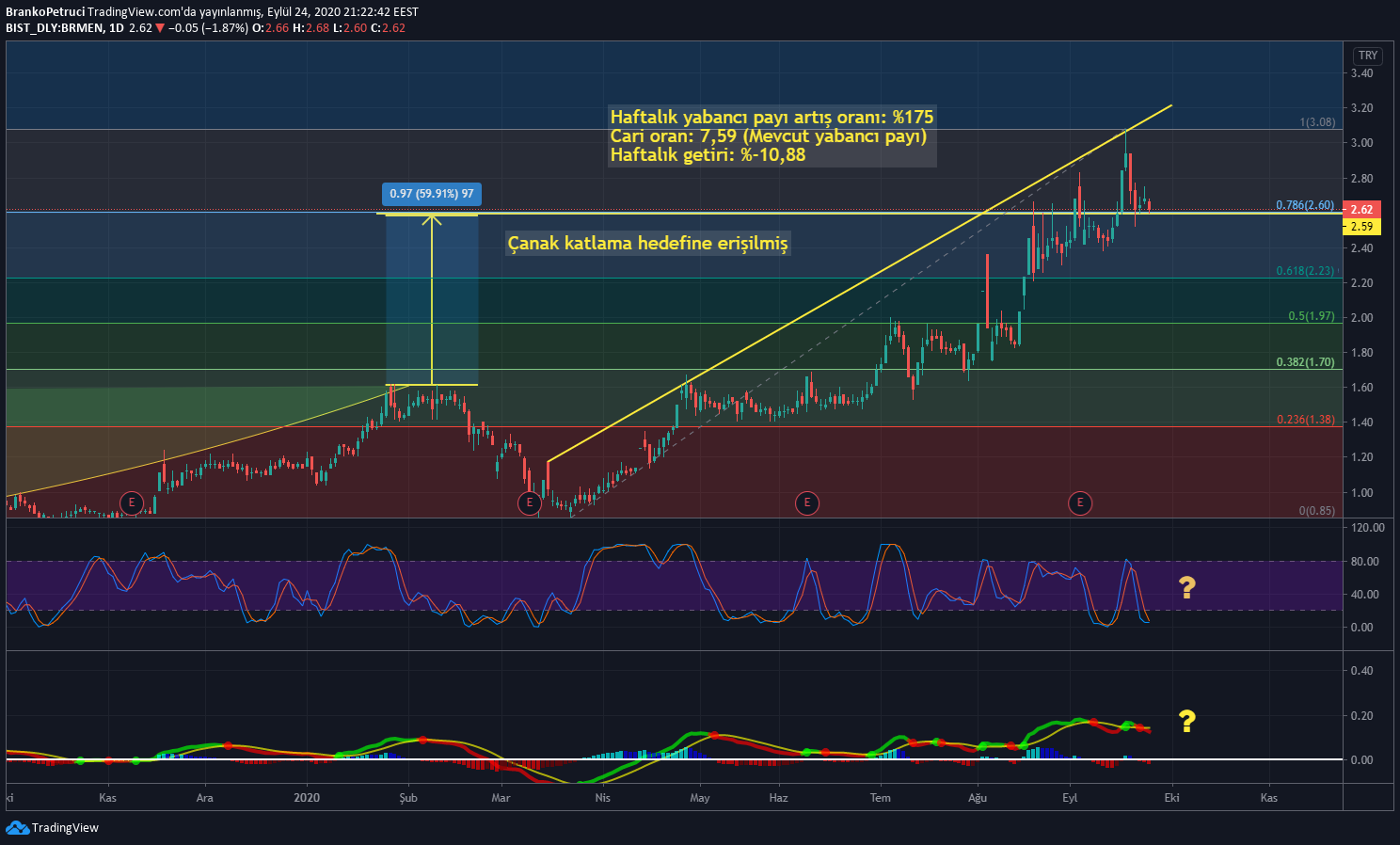Select the 0.97 (59.91%) 97 measurement label
Viewport: 1400px width, 845px height.
click(432, 194)
